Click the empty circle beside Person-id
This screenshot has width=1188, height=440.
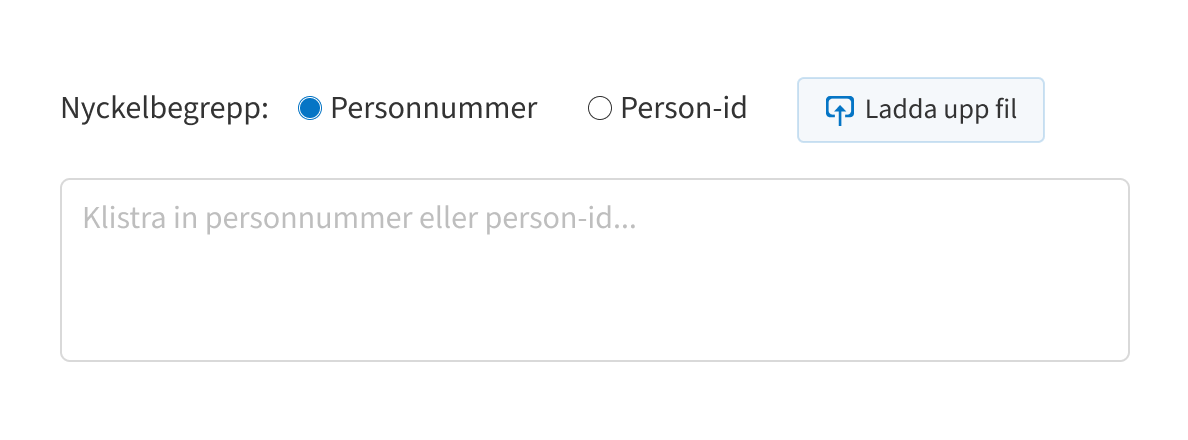tap(599, 108)
